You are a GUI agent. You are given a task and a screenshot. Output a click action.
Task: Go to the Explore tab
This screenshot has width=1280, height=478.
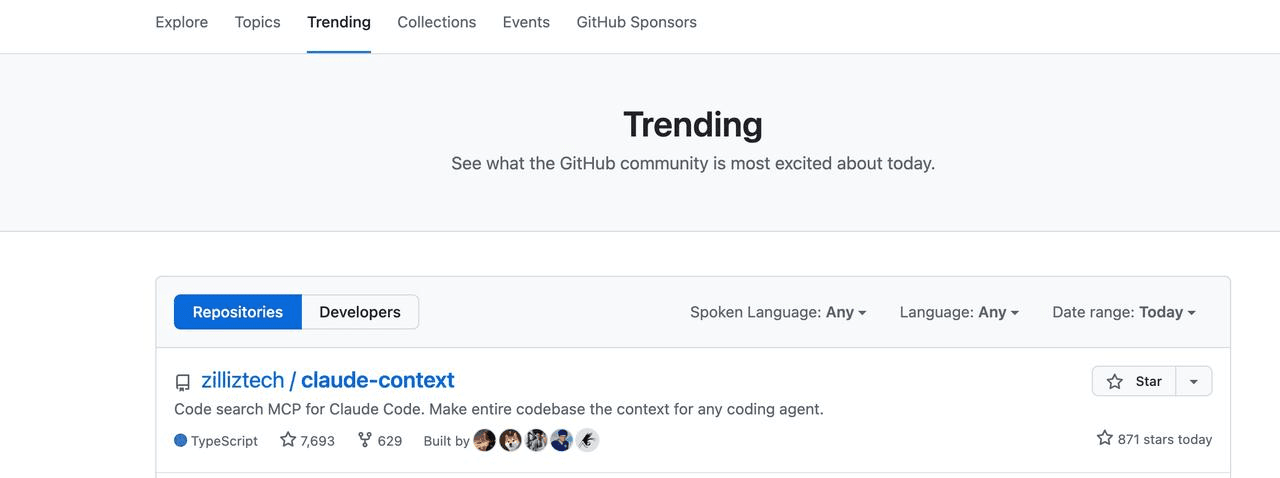point(182,22)
